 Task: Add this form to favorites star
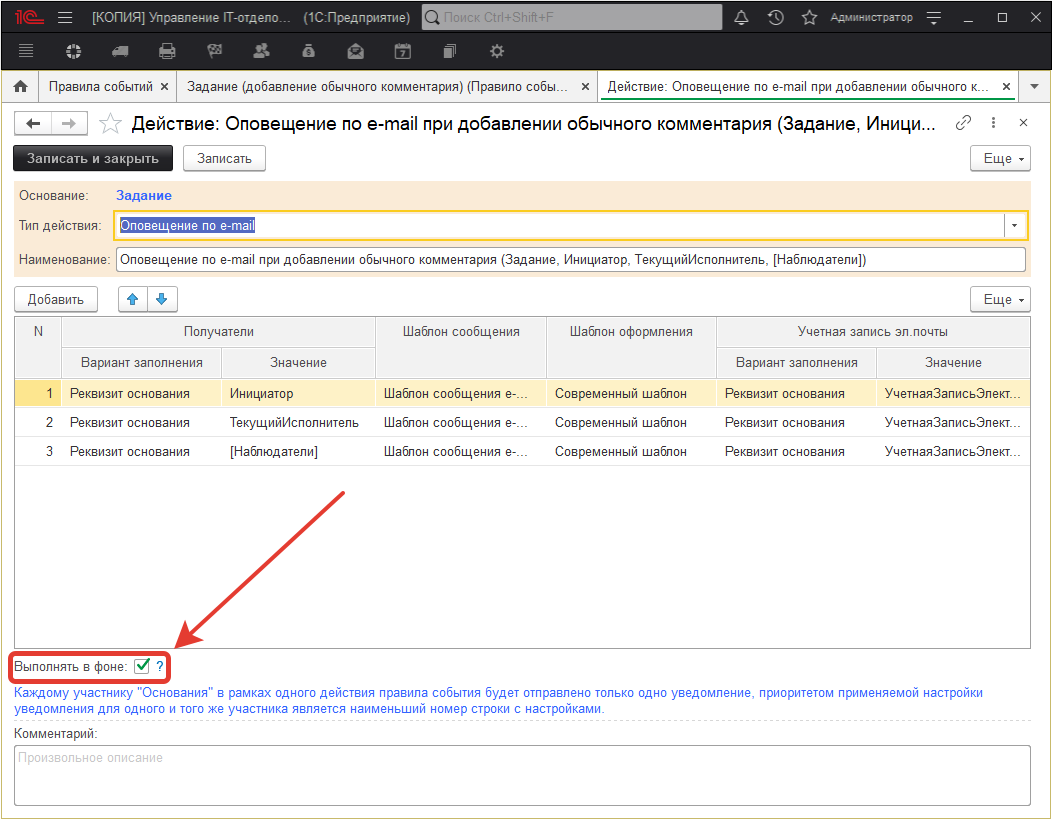111,123
